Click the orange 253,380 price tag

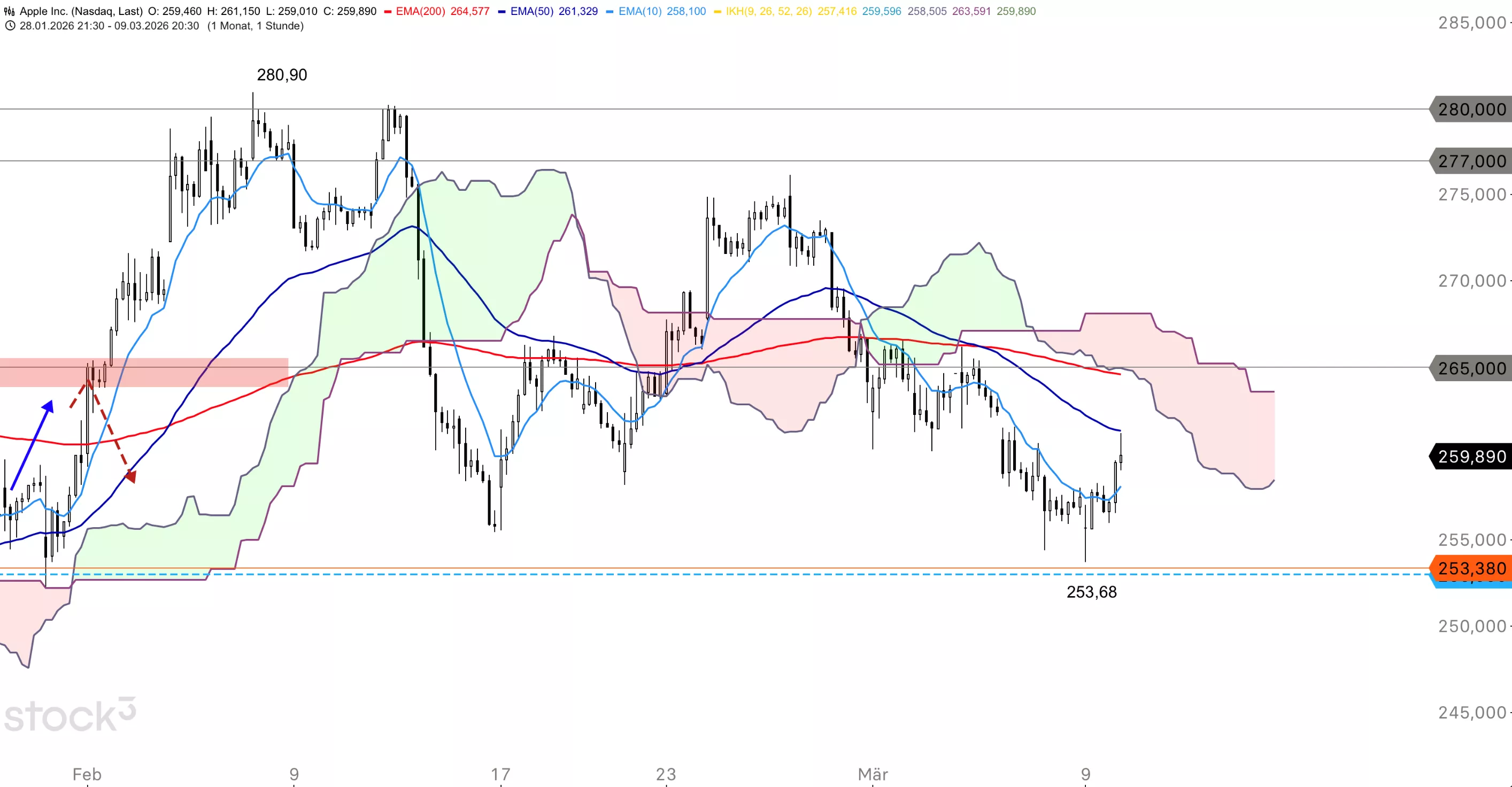[1471, 568]
